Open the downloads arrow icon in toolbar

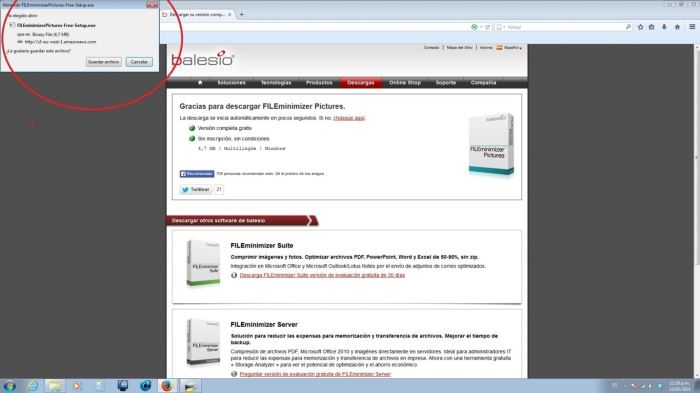(x=664, y=27)
